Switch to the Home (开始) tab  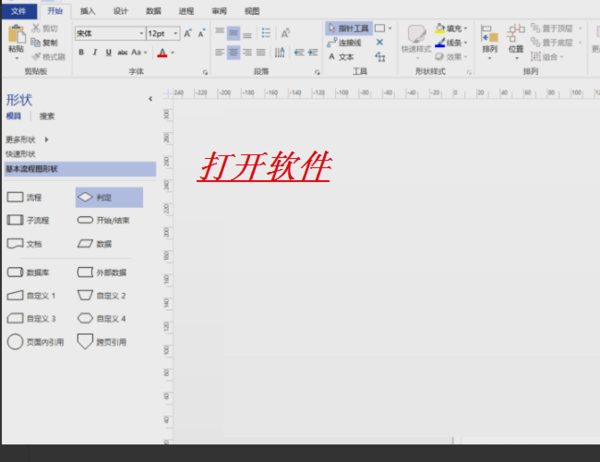pyautogui.click(x=55, y=11)
